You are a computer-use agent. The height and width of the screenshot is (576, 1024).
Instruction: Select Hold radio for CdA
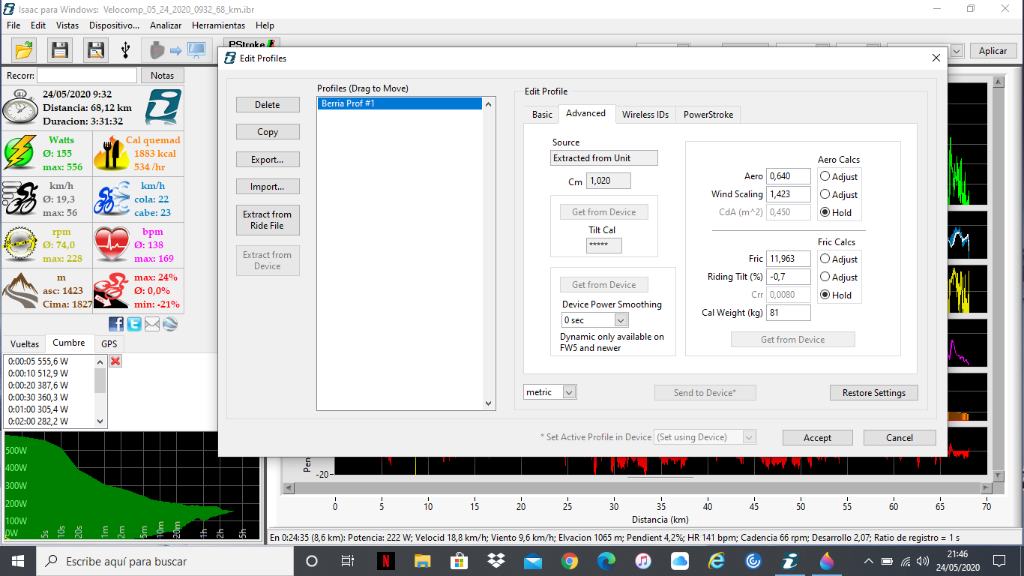pyautogui.click(x=825, y=212)
